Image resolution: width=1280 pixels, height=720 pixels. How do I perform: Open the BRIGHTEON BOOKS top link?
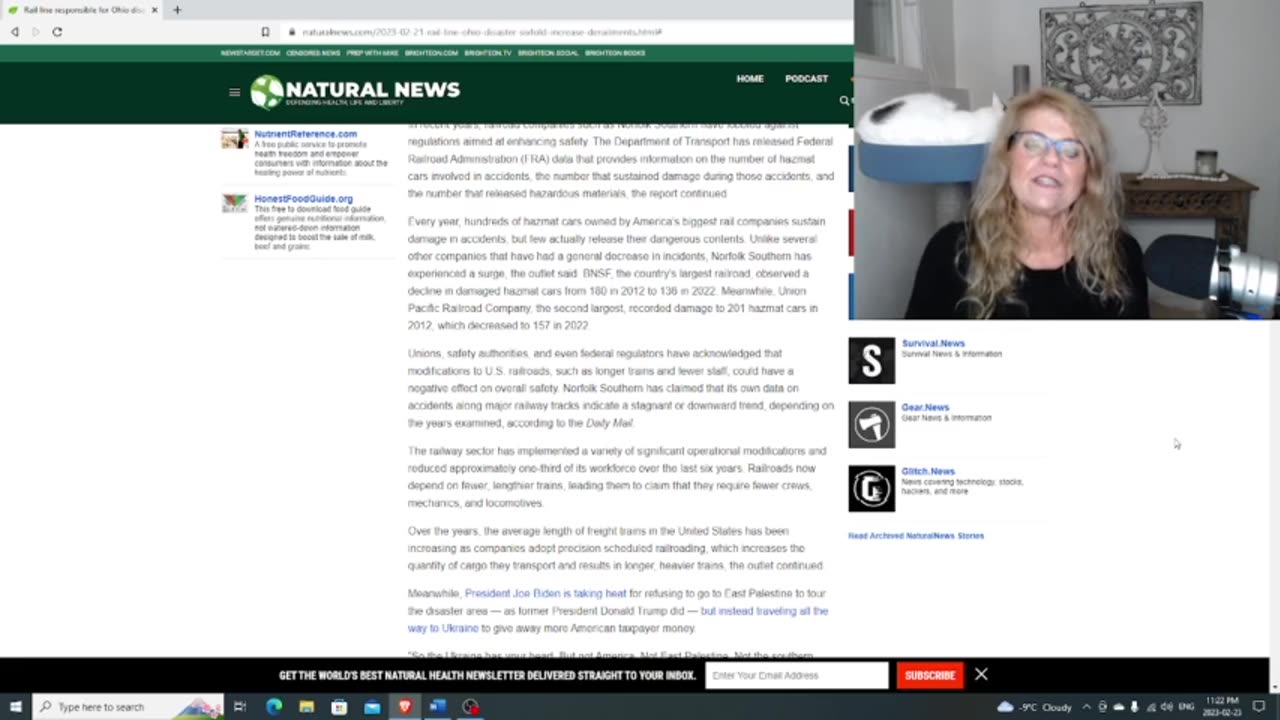pyautogui.click(x=615, y=53)
